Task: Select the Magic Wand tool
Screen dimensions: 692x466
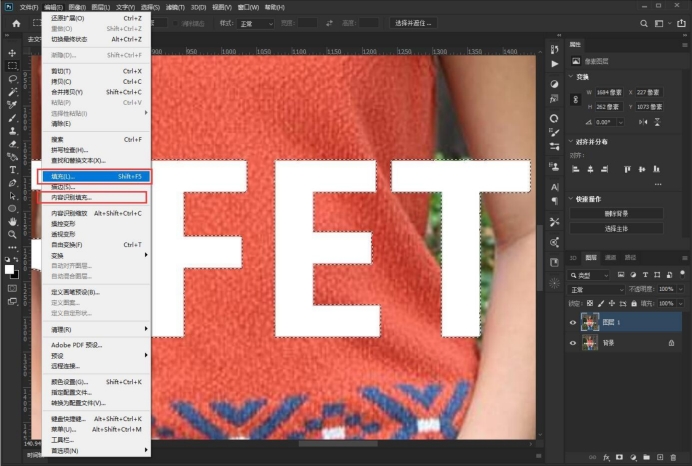Action: click(x=12, y=92)
